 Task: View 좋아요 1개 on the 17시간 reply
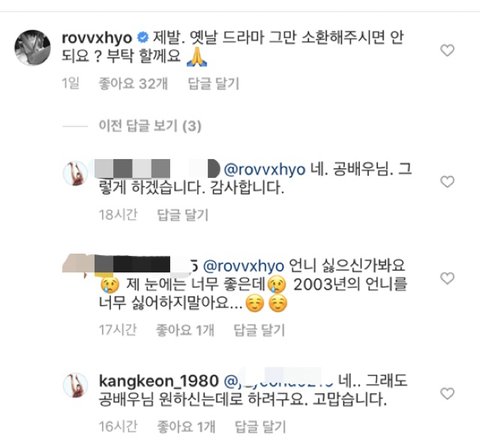(185, 330)
